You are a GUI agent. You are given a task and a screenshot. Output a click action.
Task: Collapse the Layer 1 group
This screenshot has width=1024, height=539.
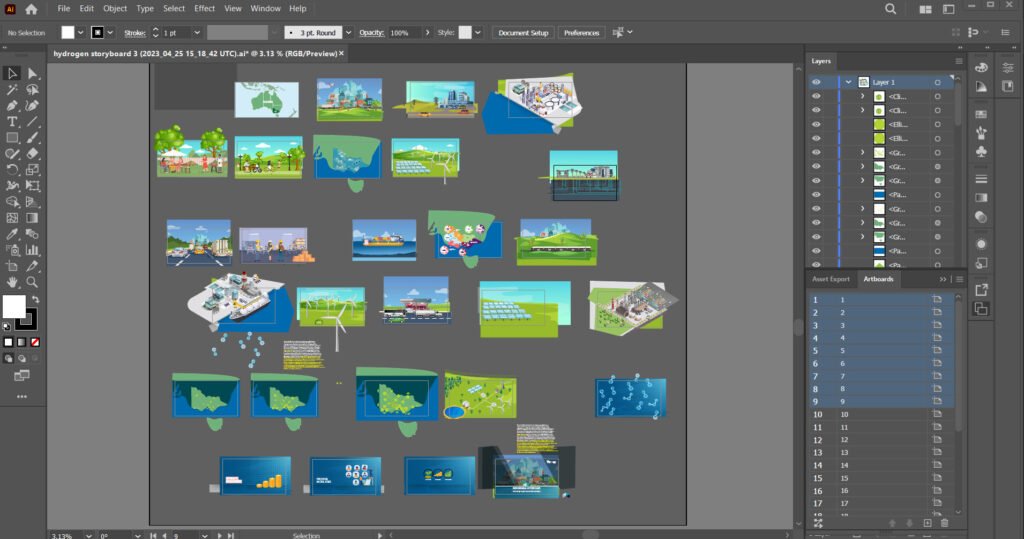click(848, 82)
